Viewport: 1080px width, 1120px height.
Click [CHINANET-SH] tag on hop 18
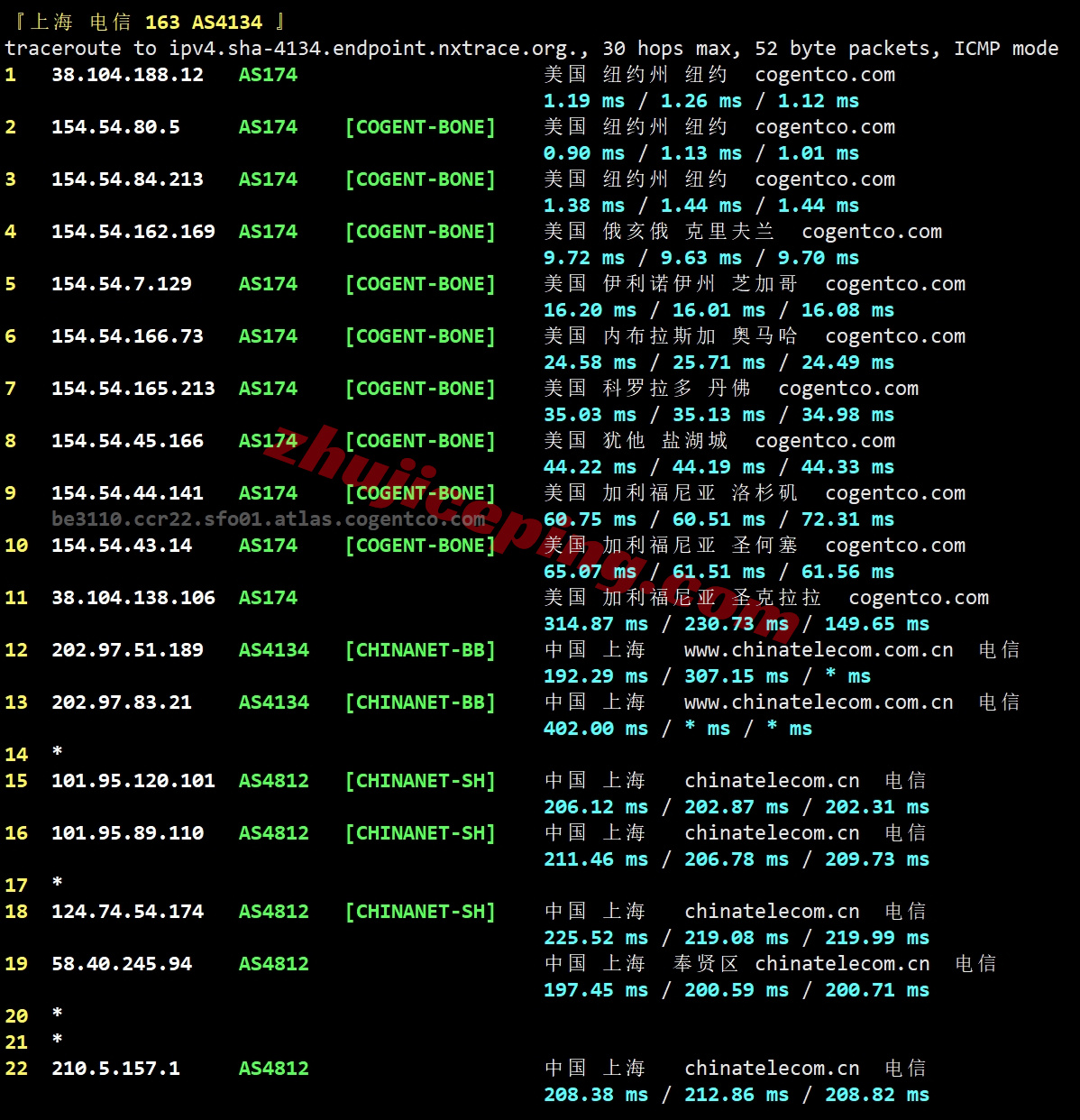[x=420, y=912]
